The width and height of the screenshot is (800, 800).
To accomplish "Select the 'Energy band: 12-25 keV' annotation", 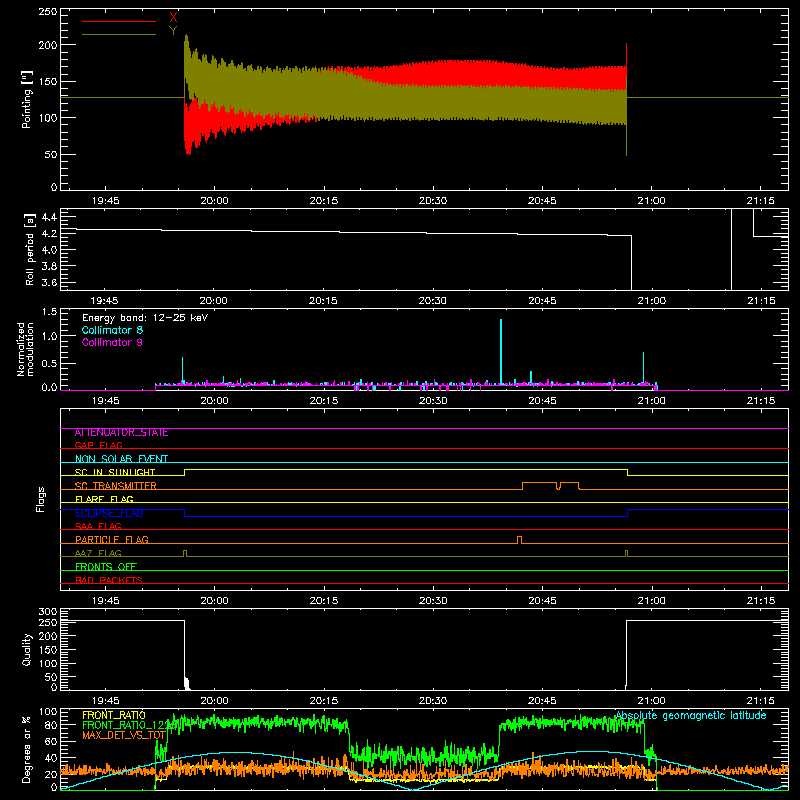I will pos(145,318).
